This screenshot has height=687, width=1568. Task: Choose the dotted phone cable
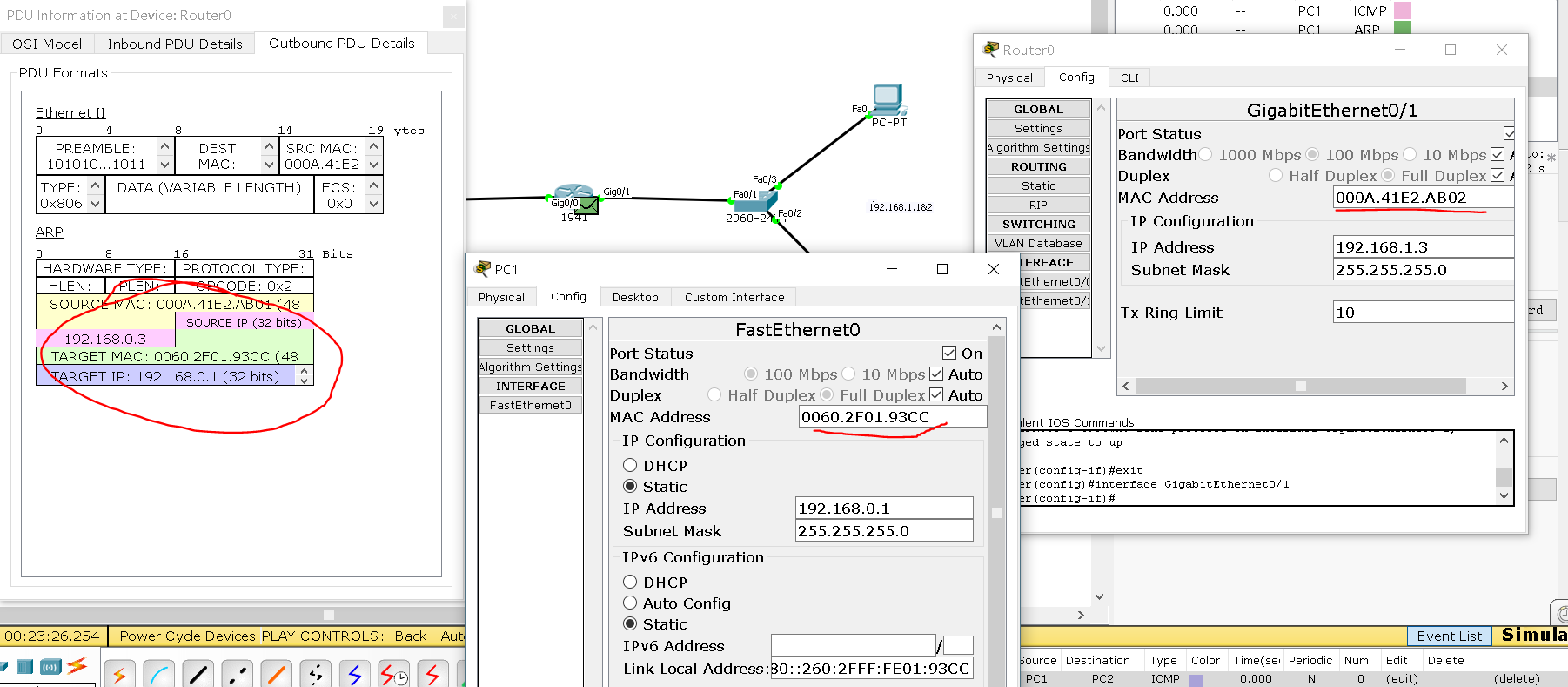click(x=315, y=674)
